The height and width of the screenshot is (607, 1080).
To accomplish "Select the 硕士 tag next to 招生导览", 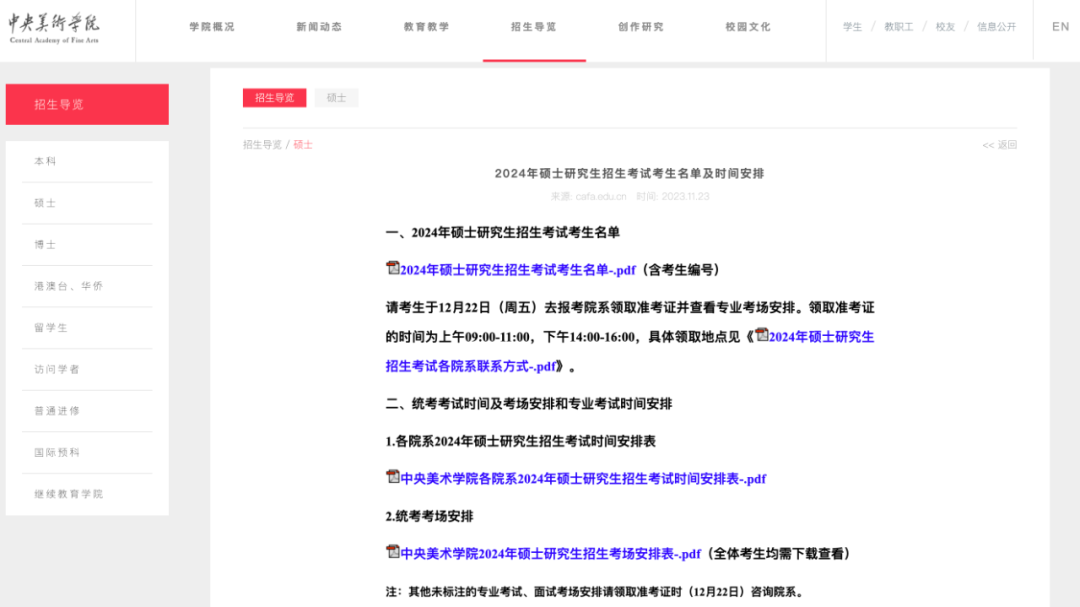I will 336,97.
